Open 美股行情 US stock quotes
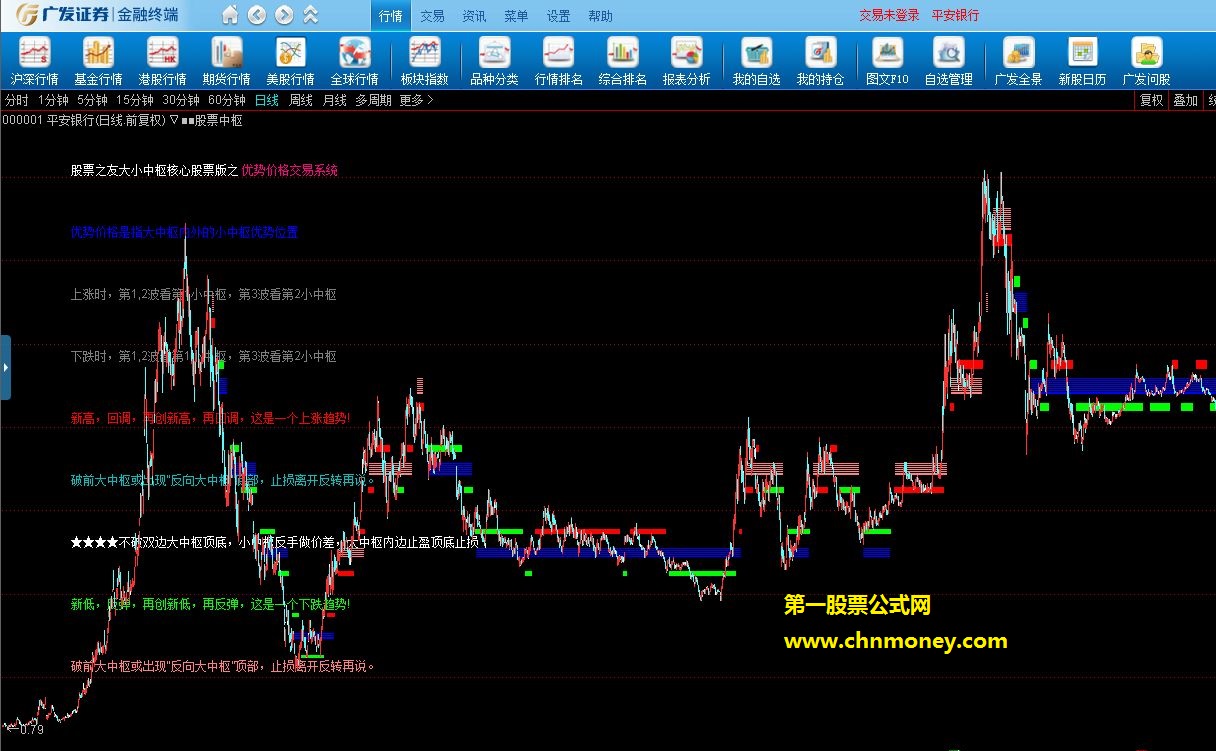The width and height of the screenshot is (1216, 751). (291, 61)
